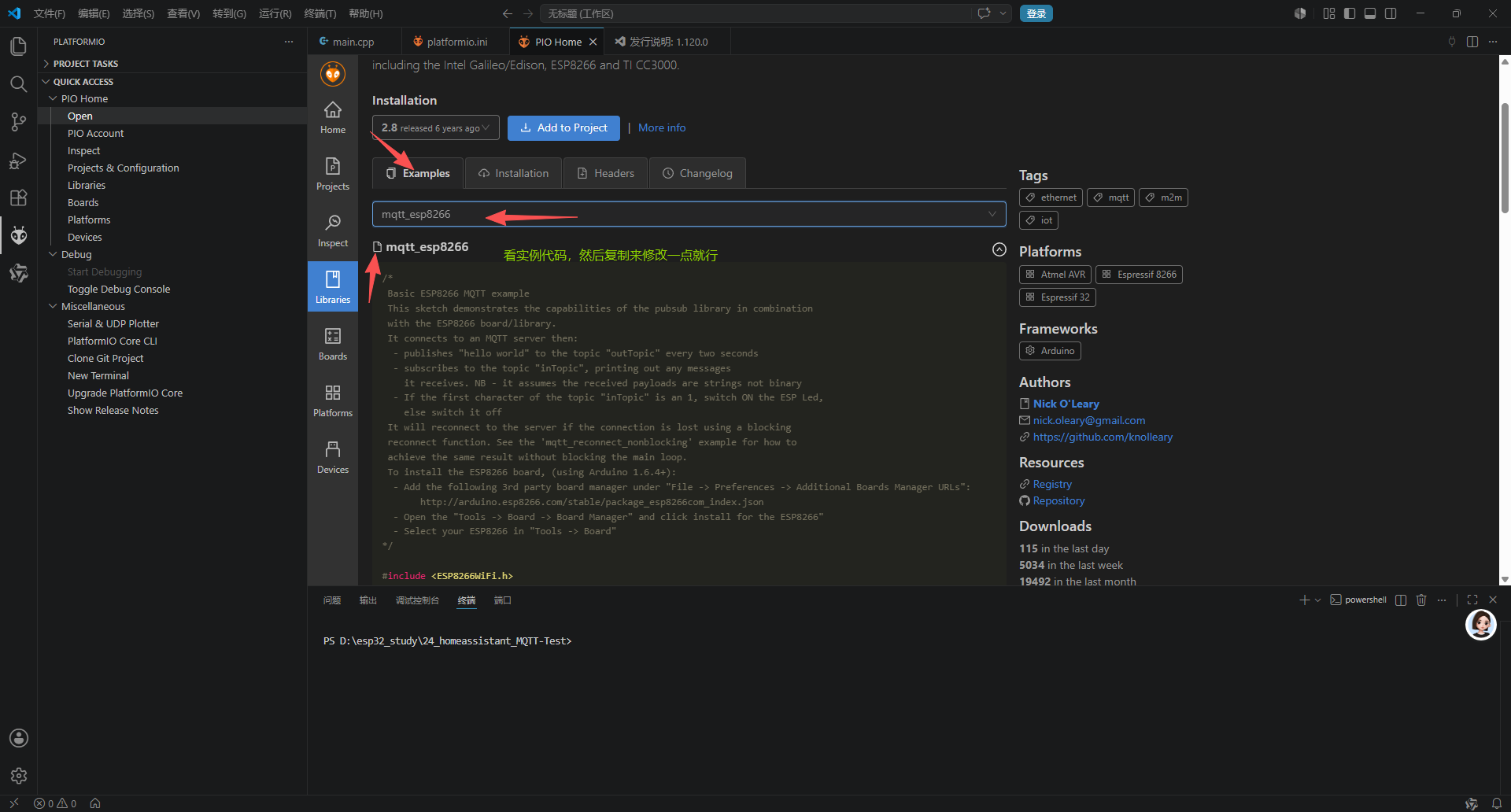Open the PLATFORMIO panel more actions menu

coord(289,42)
